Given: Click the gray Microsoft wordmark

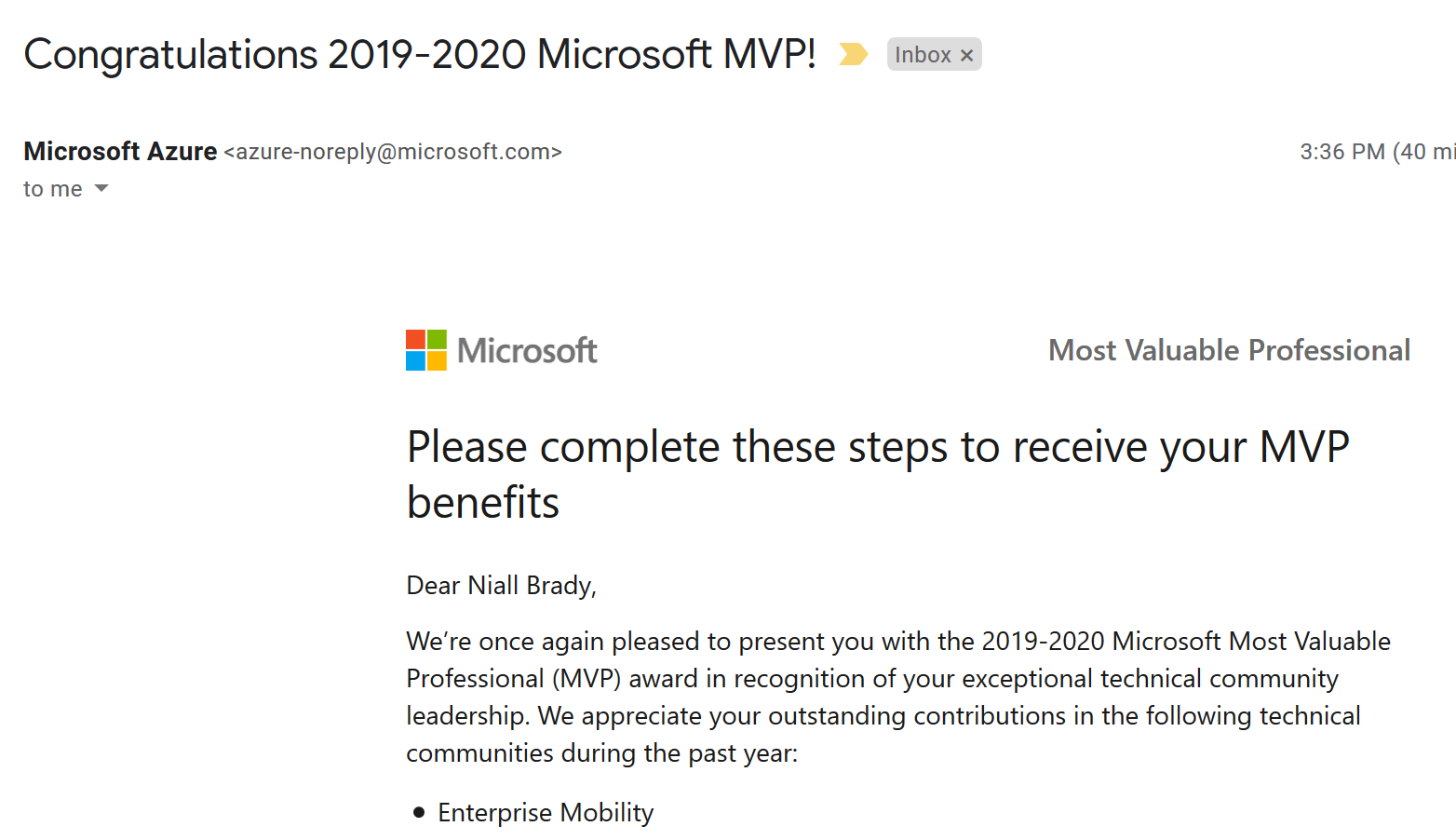Looking at the screenshot, I should pyautogui.click(x=527, y=350).
